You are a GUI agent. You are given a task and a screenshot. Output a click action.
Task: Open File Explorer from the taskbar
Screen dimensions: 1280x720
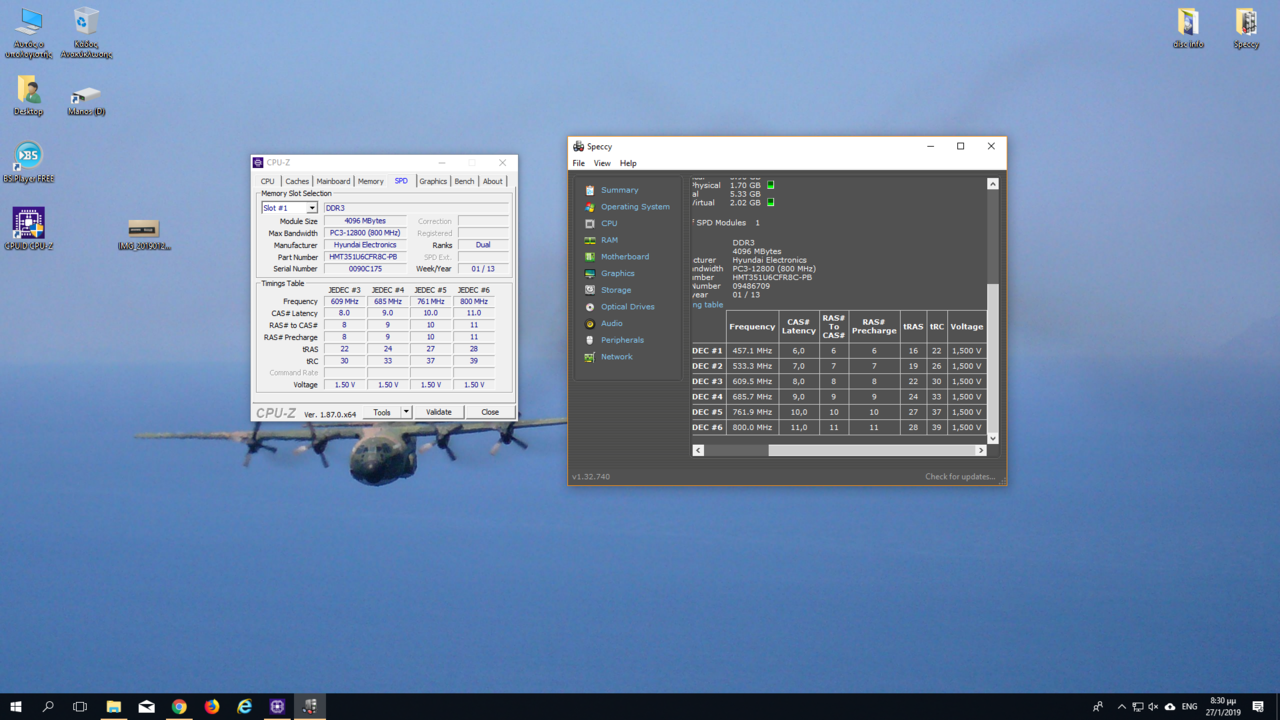coord(114,706)
